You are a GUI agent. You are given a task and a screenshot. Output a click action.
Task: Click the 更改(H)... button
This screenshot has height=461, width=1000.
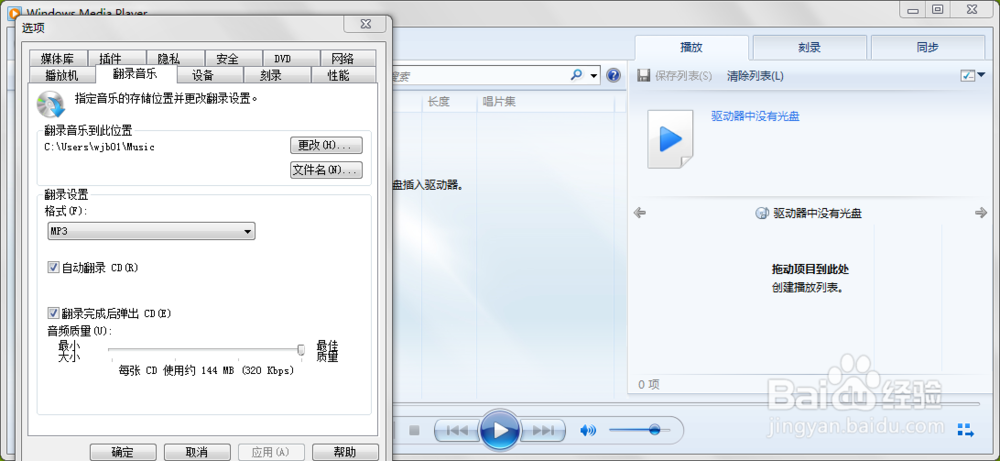(x=327, y=145)
